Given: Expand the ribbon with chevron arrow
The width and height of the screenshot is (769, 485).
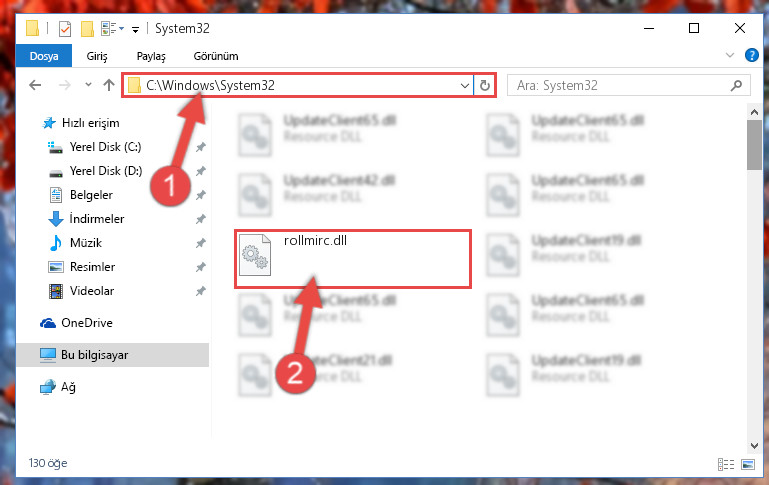Looking at the screenshot, I should (x=730, y=55).
